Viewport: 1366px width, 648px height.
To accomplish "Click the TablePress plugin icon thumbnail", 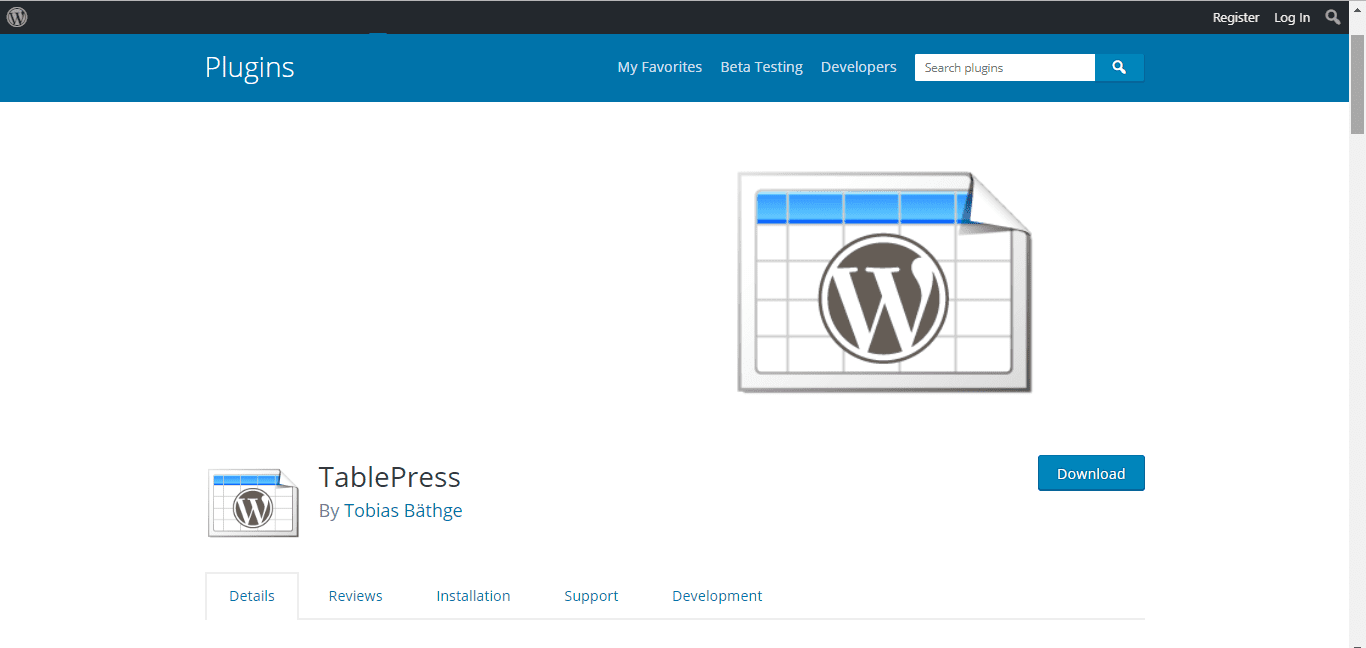I will click(x=252, y=502).
